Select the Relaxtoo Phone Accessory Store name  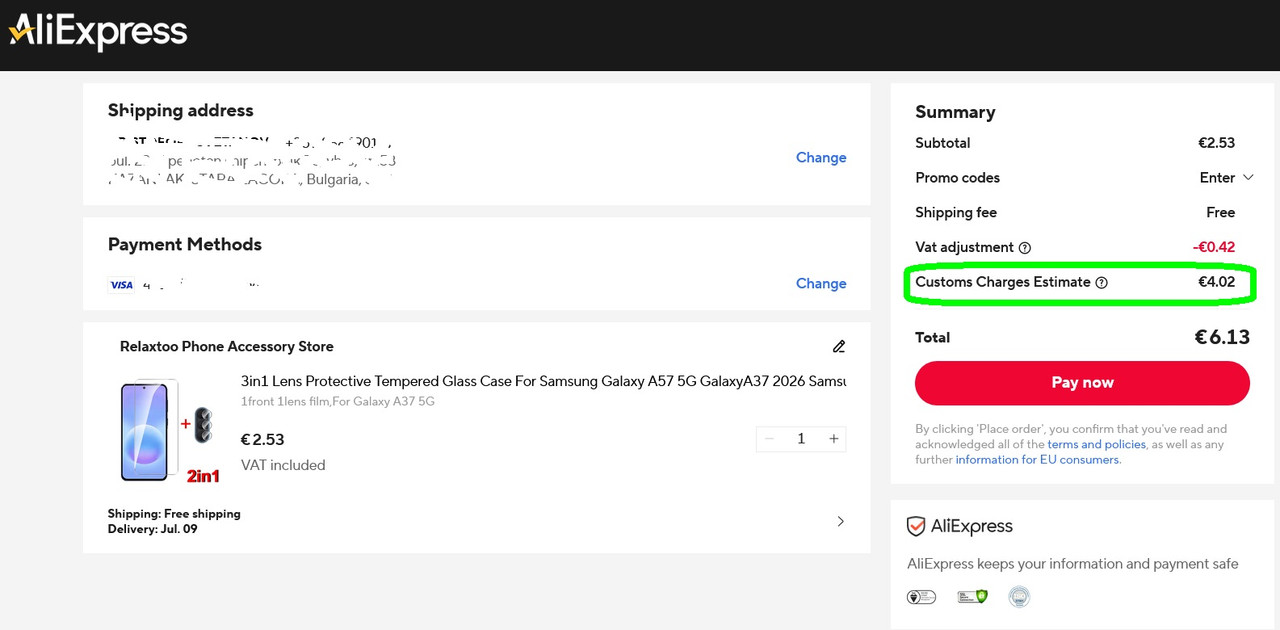tap(227, 346)
